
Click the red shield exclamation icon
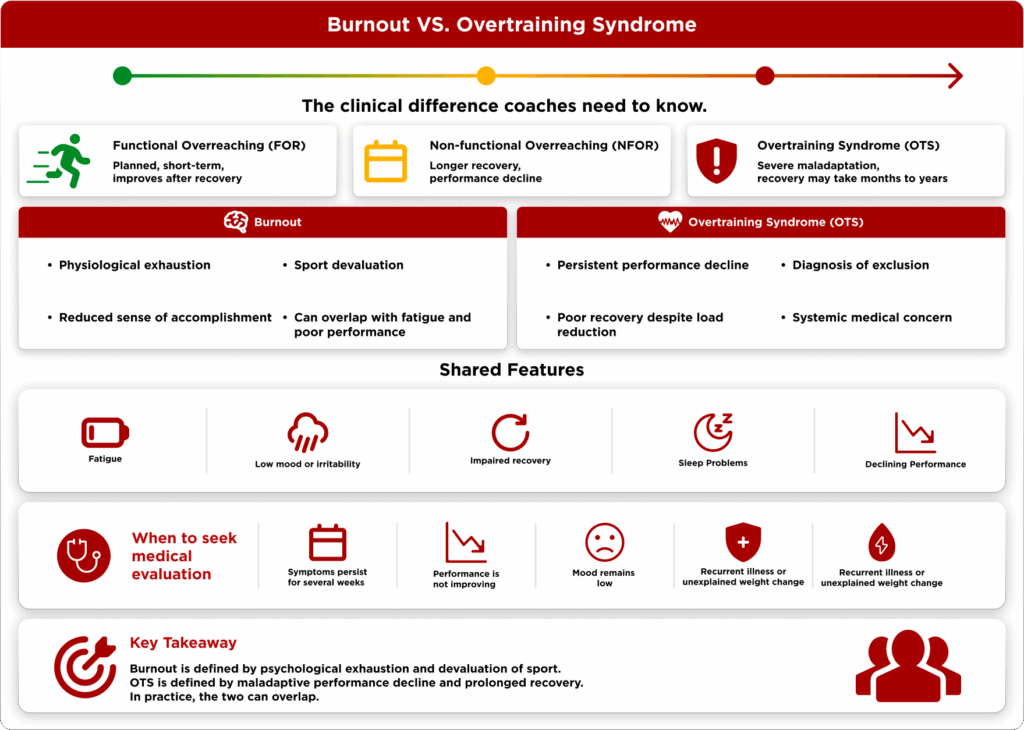[716, 161]
